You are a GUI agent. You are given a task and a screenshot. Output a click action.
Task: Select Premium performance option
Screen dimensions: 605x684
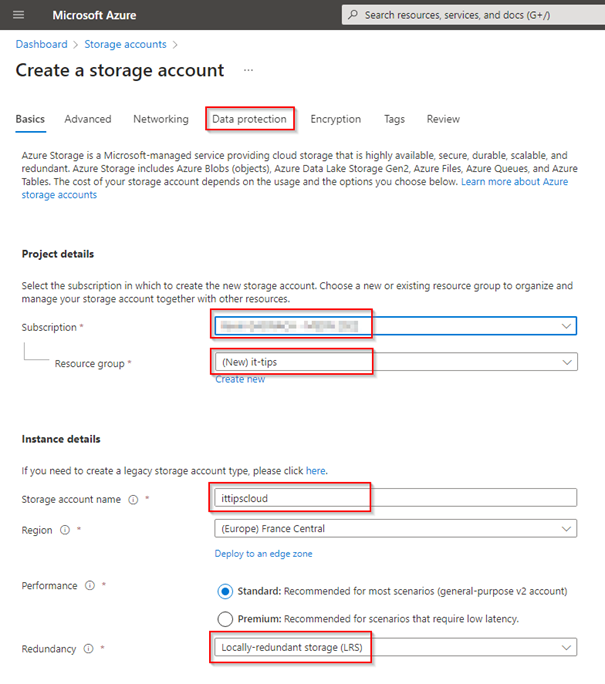[225, 619]
